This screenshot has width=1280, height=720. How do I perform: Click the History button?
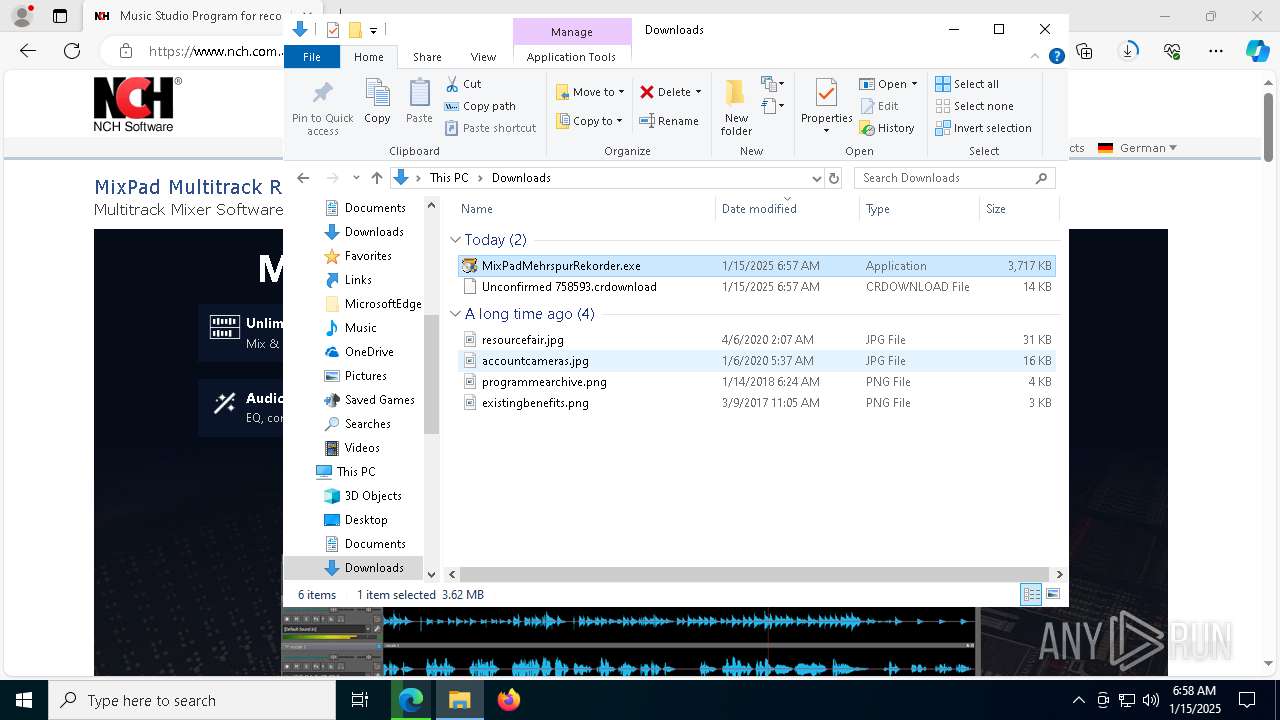click(x=887, y=128)
